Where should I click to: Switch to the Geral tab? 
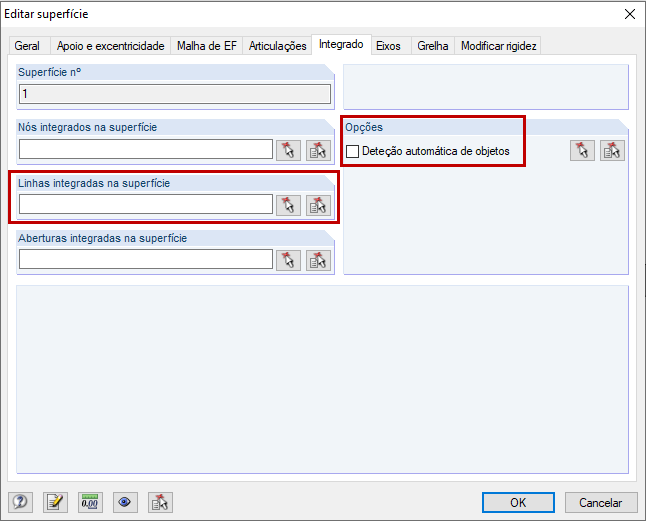pyautogui.click(x=27, y=46)
